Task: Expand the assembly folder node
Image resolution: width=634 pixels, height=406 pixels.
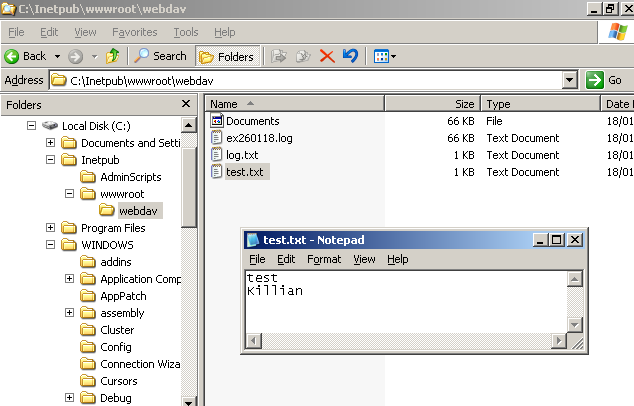Action: coord(70,312)
